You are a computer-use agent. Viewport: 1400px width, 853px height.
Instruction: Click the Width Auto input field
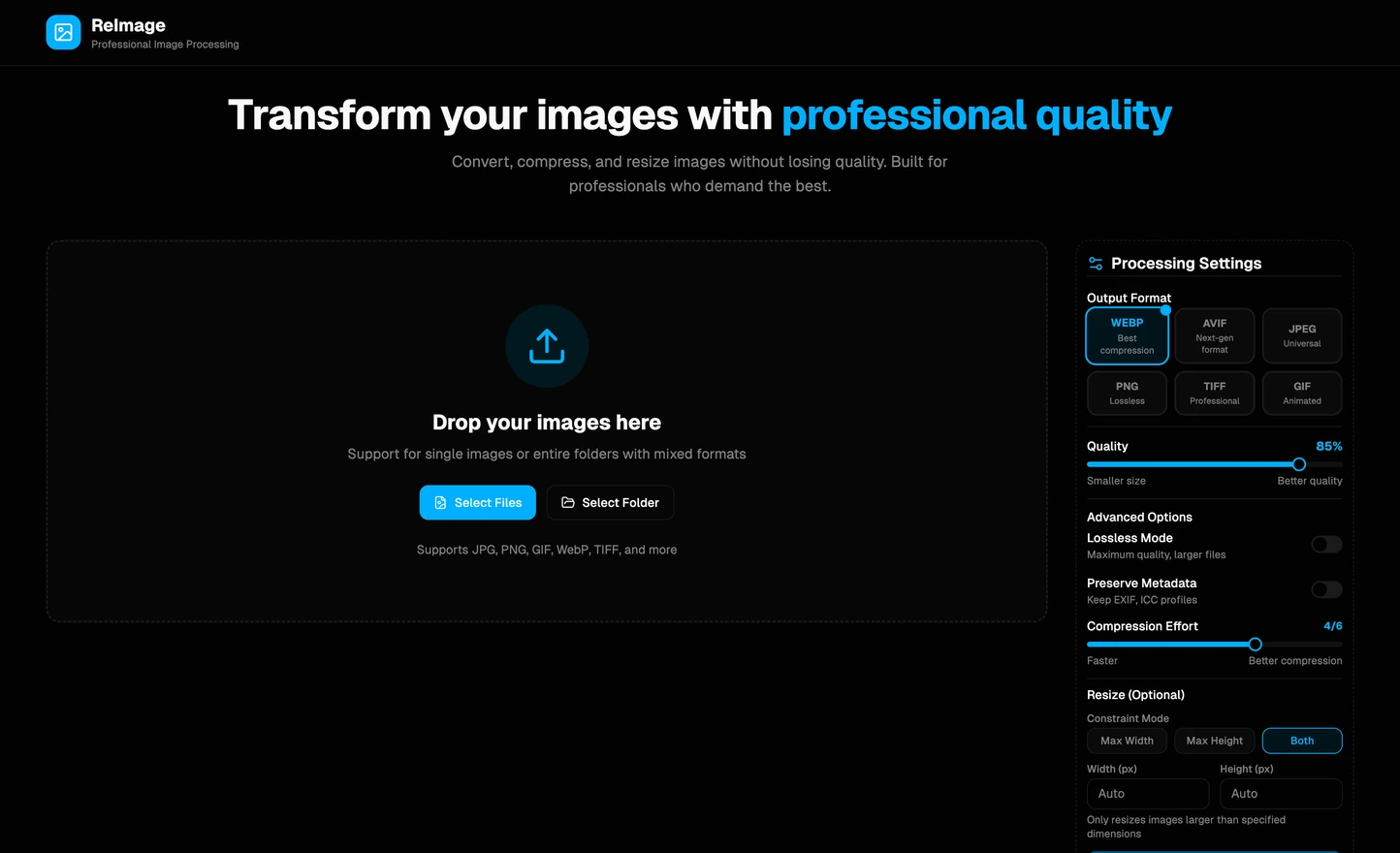1148,793
